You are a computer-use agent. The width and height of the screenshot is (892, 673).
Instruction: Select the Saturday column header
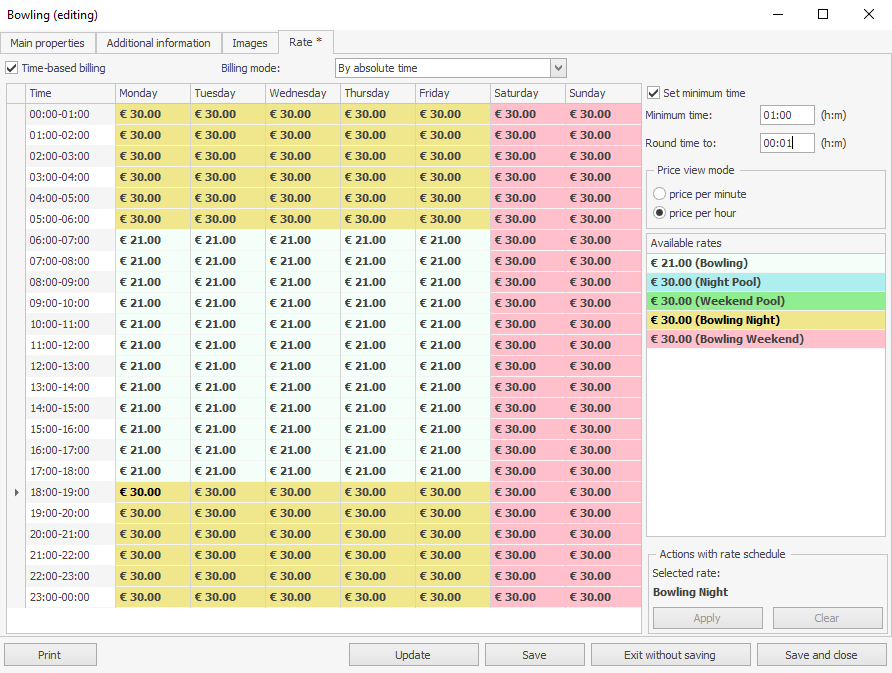tap(527, 93)
